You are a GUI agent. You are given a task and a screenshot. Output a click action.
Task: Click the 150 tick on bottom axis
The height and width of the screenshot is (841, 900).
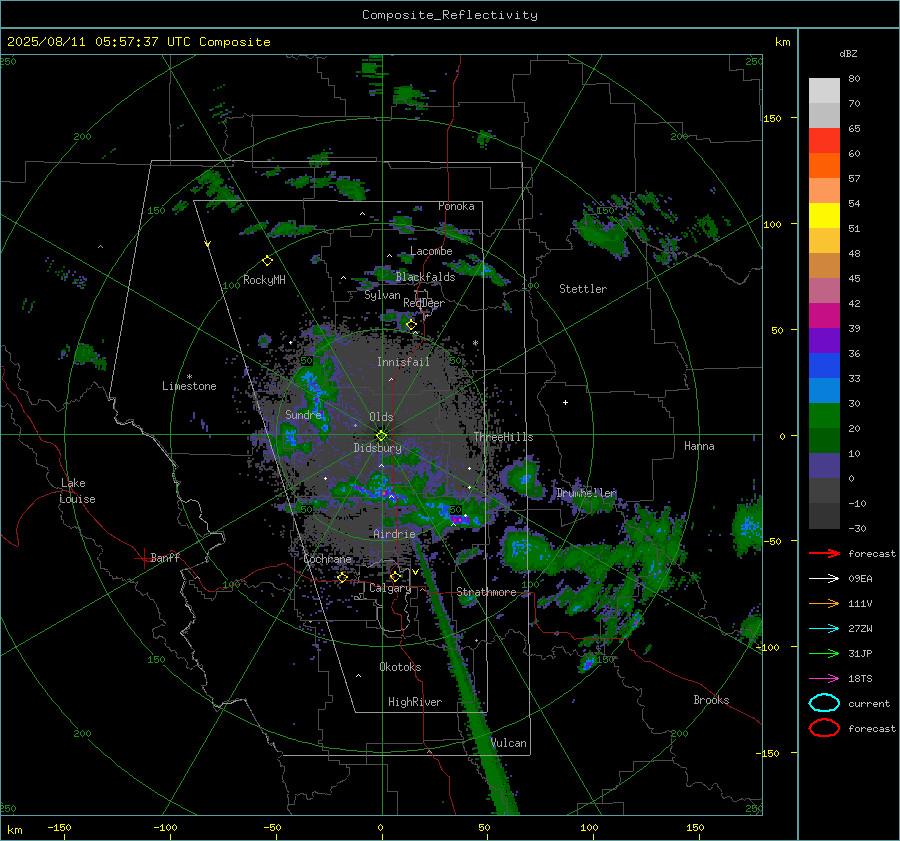click(695, 827)
